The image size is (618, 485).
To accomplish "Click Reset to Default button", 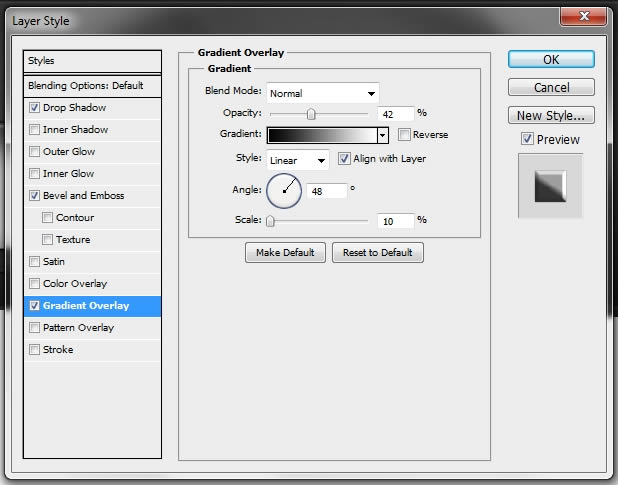I will [x=378, y=253].
